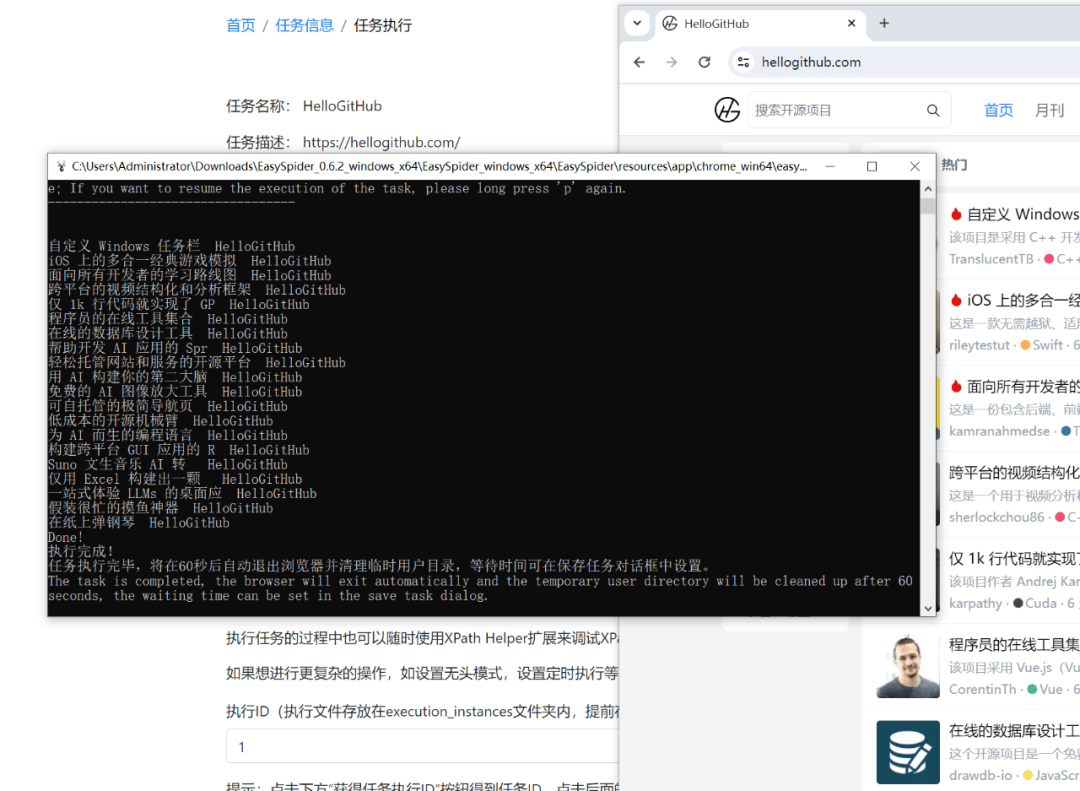This screenshot has height=791, width=1080.
Task: Click kamranahmedse author text
Action: (999, 431)
